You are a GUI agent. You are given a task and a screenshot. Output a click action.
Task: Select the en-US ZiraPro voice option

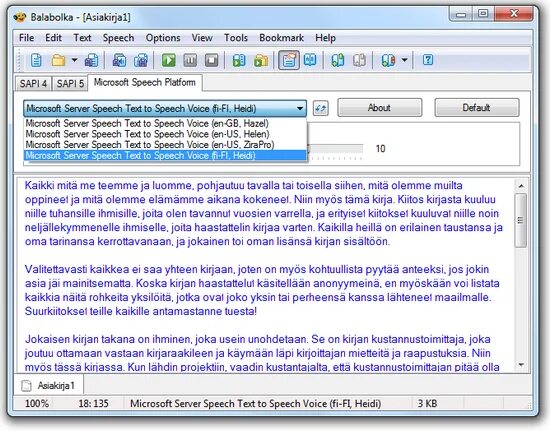(x=165, y=144)
